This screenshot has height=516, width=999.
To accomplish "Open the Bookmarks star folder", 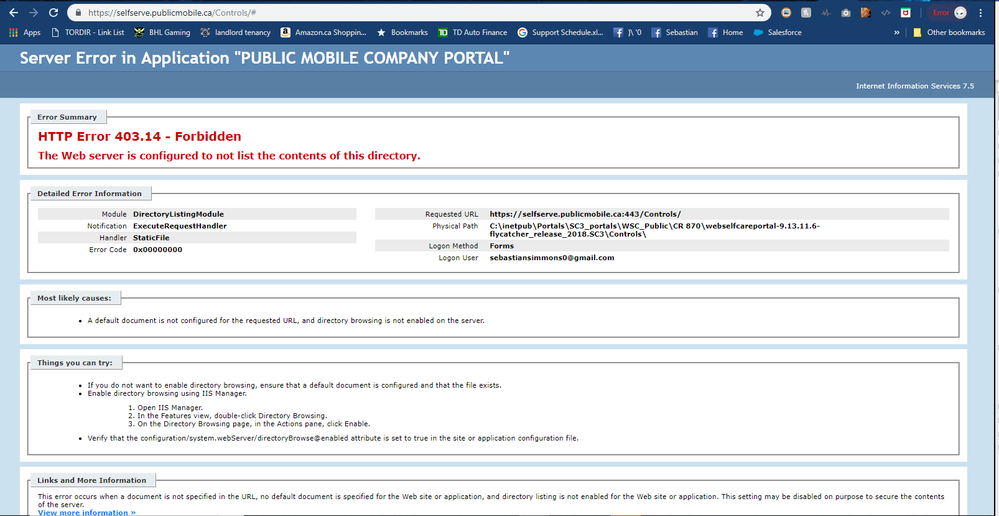I will tap(403, 32).
